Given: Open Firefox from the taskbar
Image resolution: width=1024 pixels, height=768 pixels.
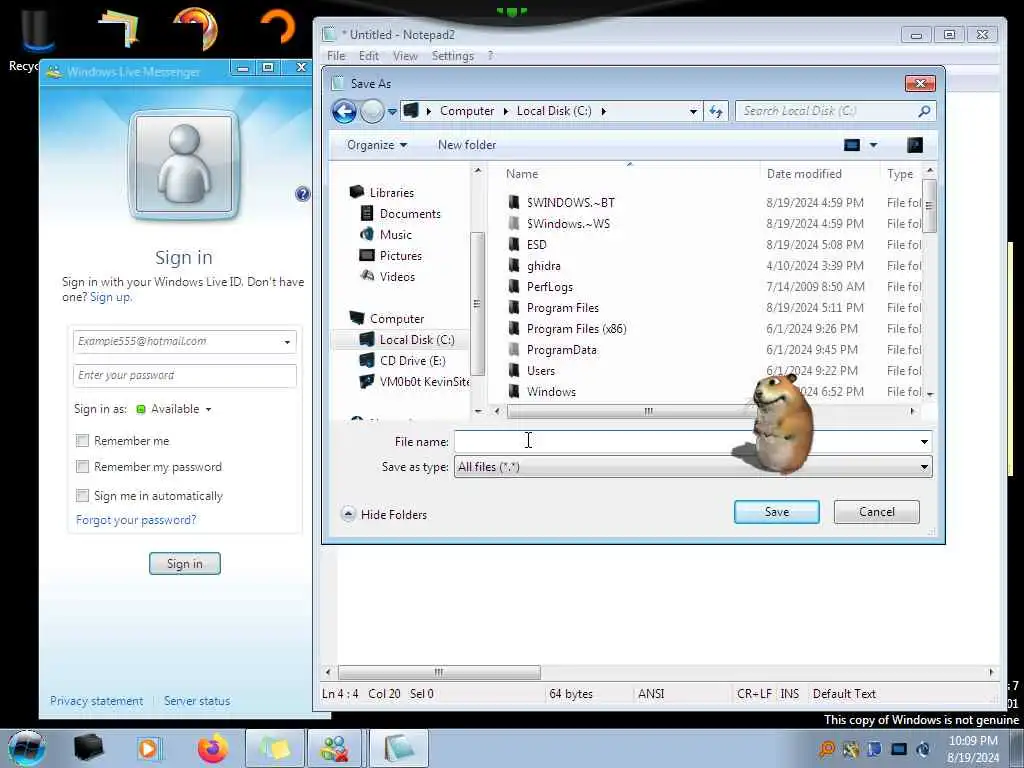Looking at the screenshot, I should 213,748.
